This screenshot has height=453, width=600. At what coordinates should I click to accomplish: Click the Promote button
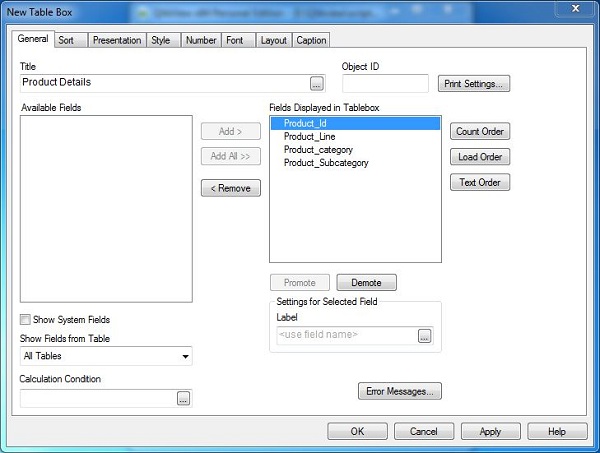coord(300,282)
